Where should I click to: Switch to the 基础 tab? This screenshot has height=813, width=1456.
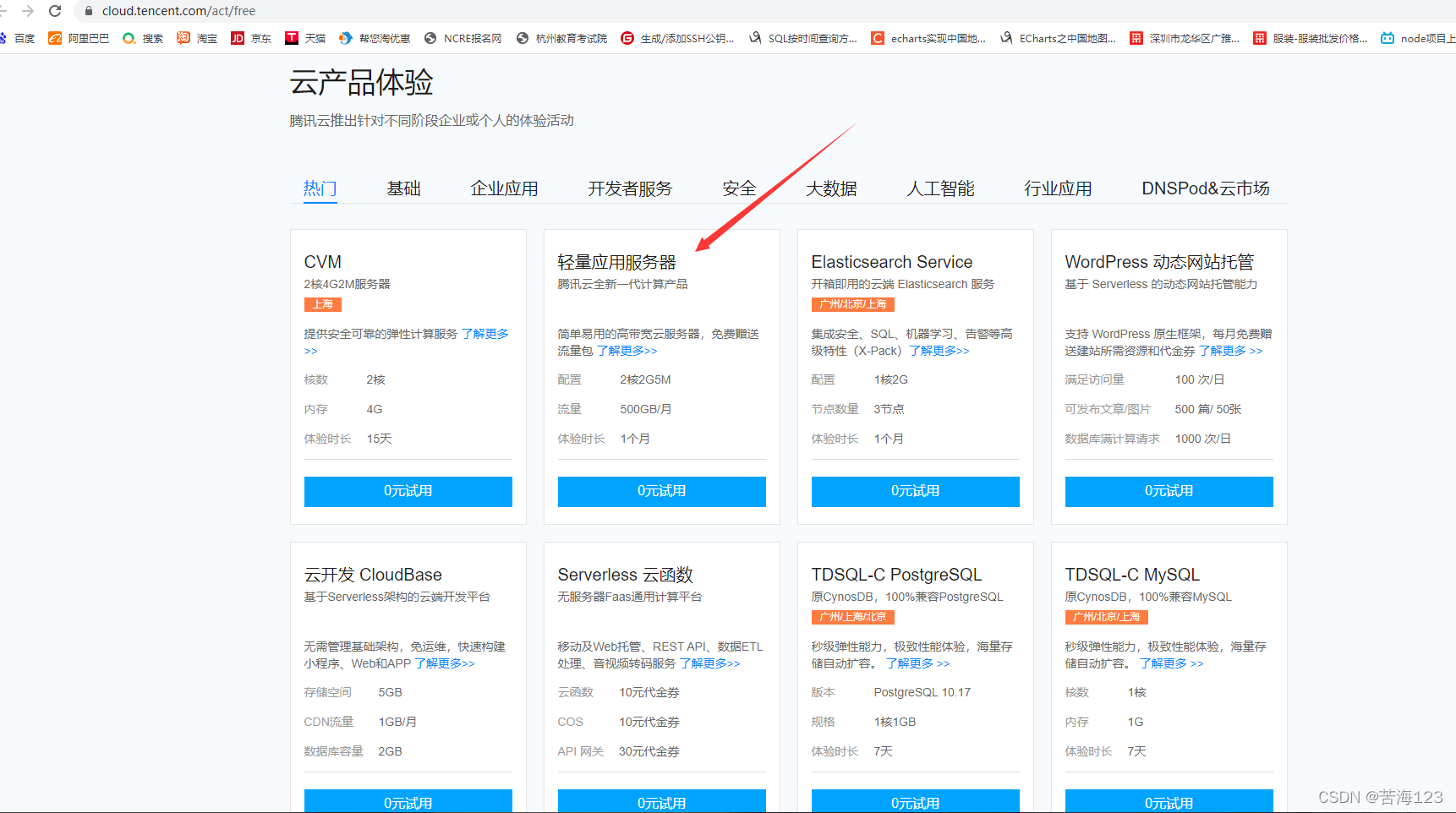point(403,188)
